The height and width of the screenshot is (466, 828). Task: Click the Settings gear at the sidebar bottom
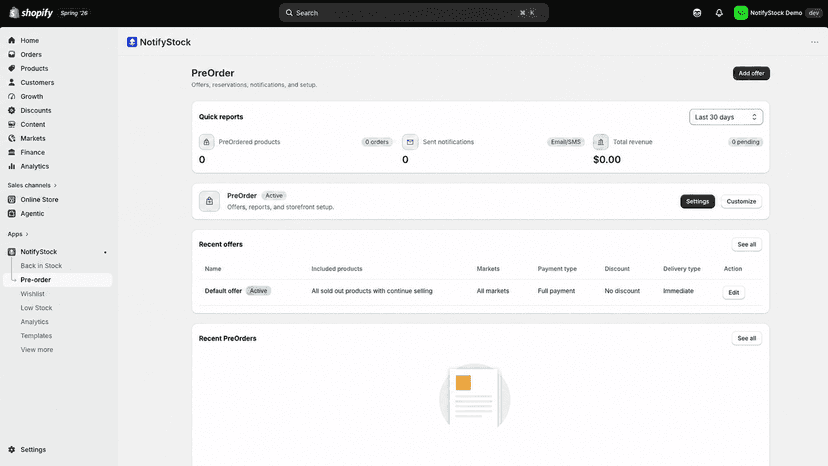coord(12,450)
